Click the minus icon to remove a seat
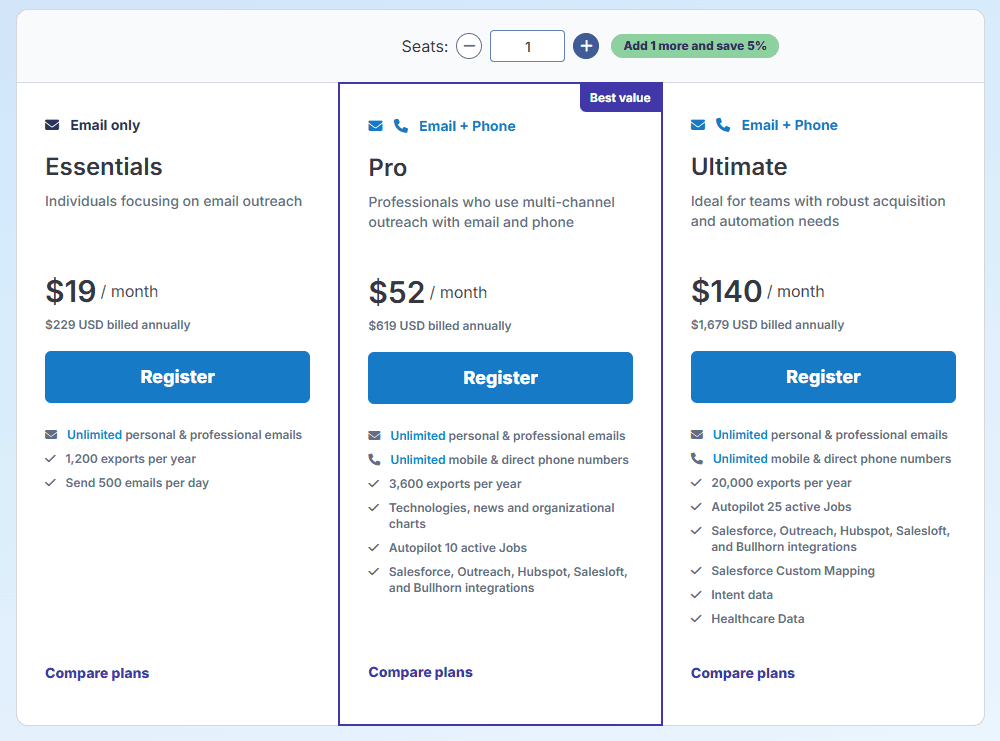1000x741 pixels. click(468, 46)
